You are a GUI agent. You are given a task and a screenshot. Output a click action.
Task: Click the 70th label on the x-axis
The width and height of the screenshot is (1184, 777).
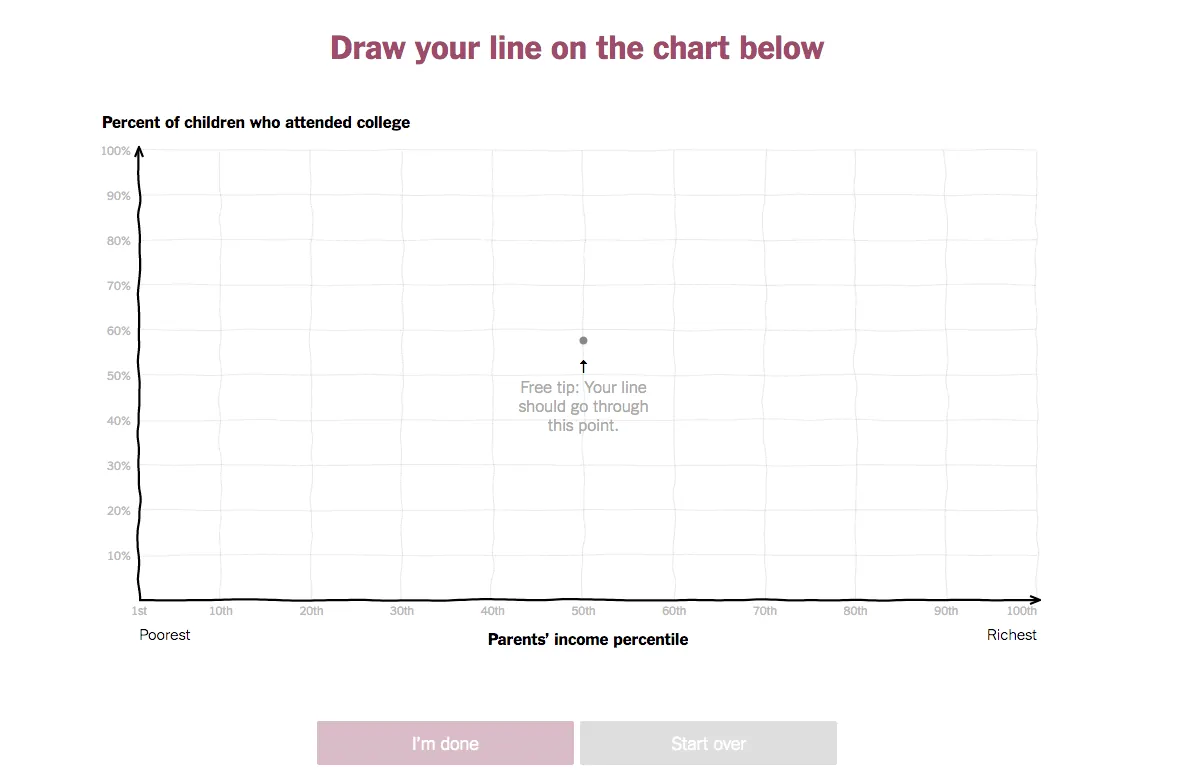(764, 610)
